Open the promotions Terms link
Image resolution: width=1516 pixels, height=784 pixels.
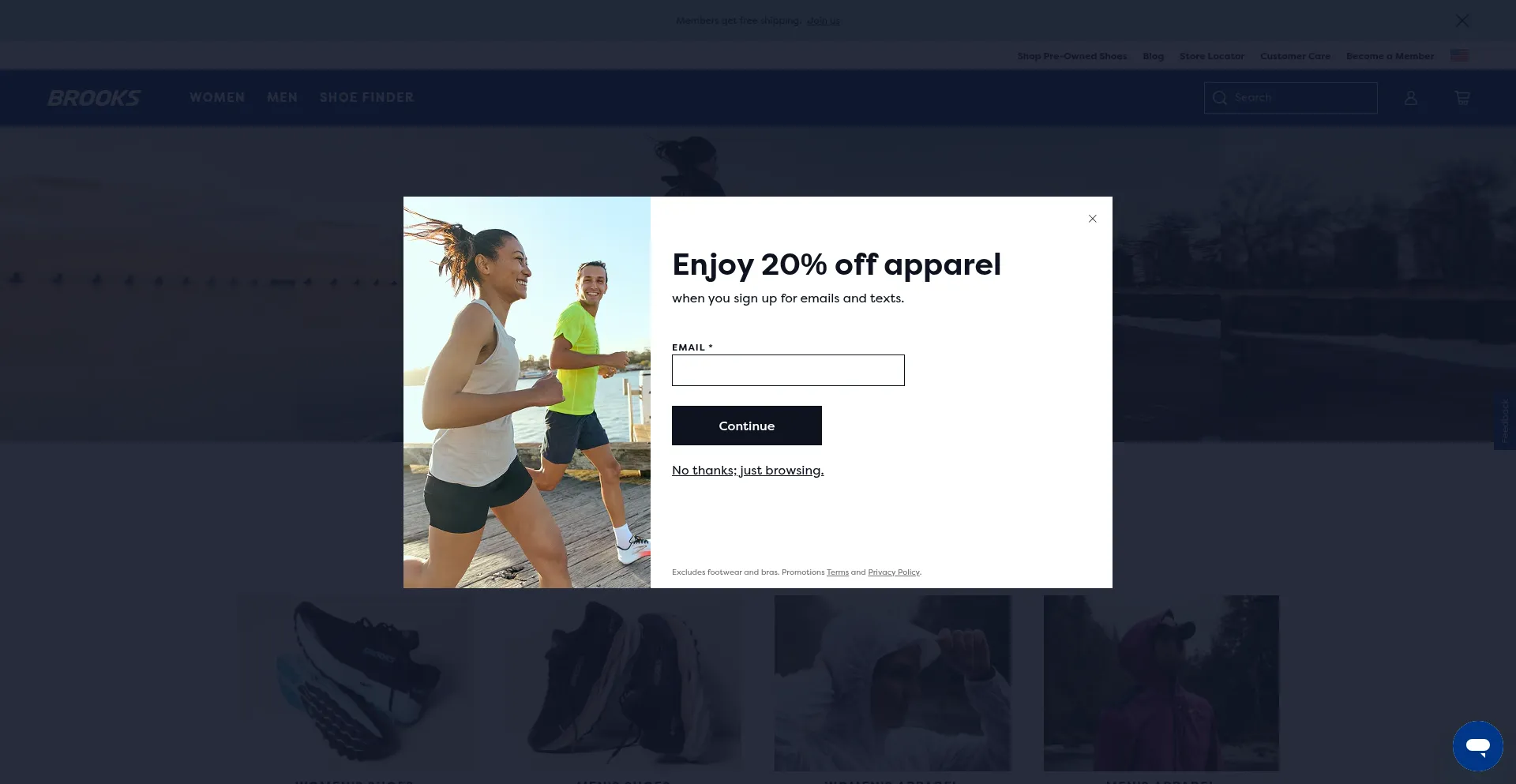pyautogui.click(x=837, y=572)
